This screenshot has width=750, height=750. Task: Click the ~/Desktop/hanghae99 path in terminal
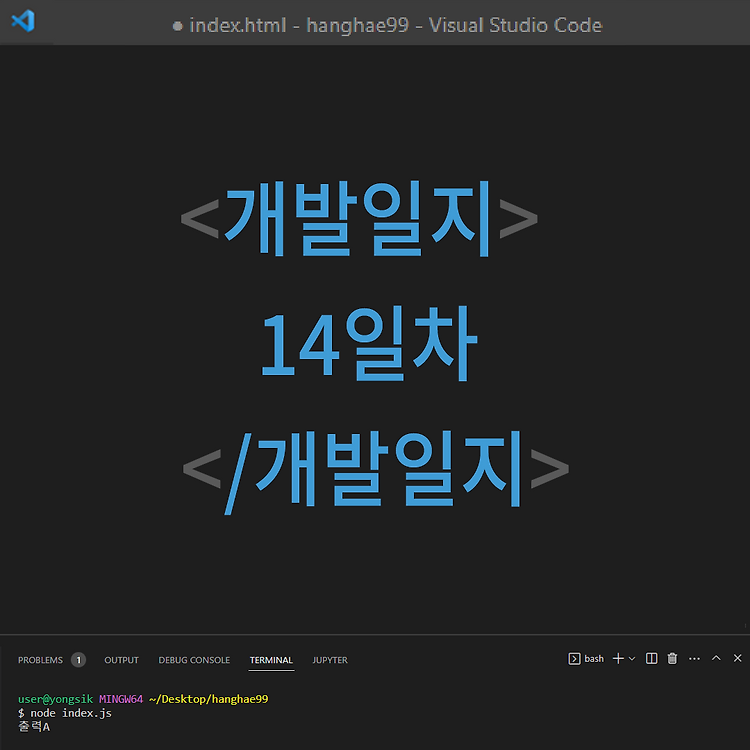pyautogui.click(x=209, y=699)
